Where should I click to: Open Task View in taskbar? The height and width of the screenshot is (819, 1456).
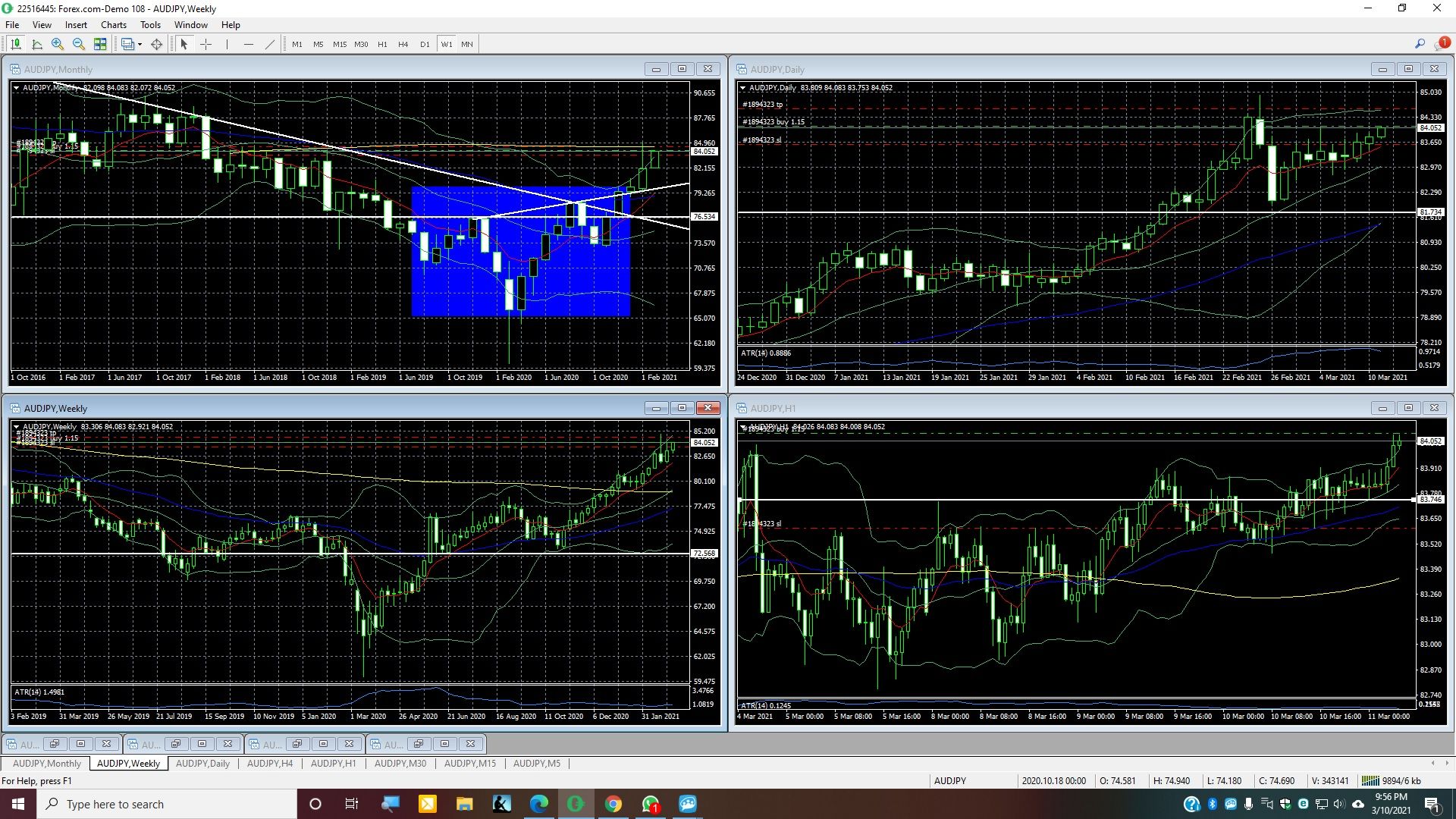click(351, 804)
